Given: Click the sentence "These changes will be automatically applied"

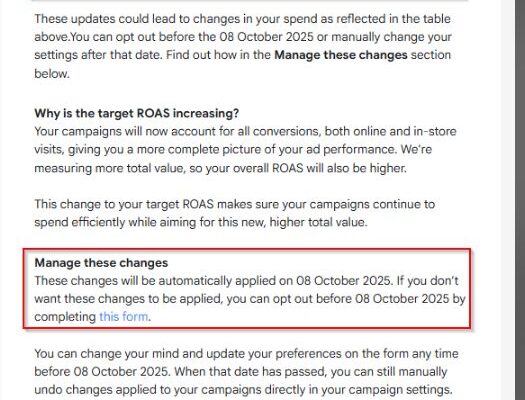Looking at the screenshot, I should pos(213,281).
